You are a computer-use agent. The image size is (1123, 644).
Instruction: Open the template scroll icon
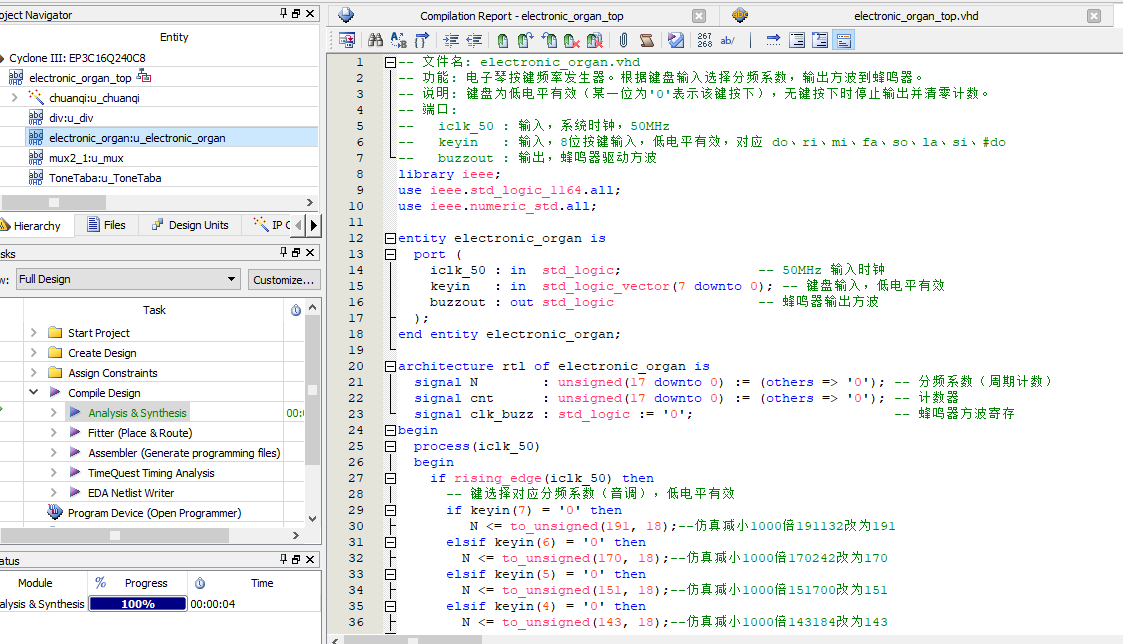(x=647, y=40)
